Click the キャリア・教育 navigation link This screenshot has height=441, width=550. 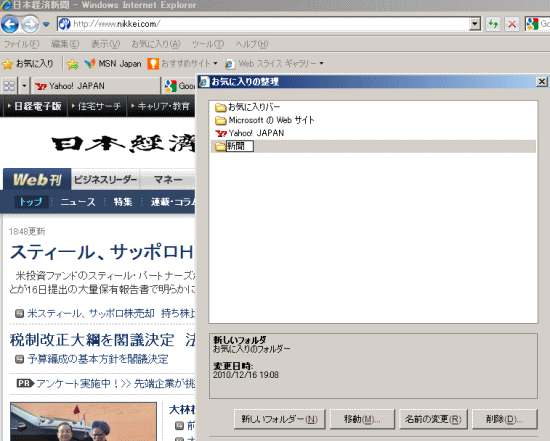(160, 106)
